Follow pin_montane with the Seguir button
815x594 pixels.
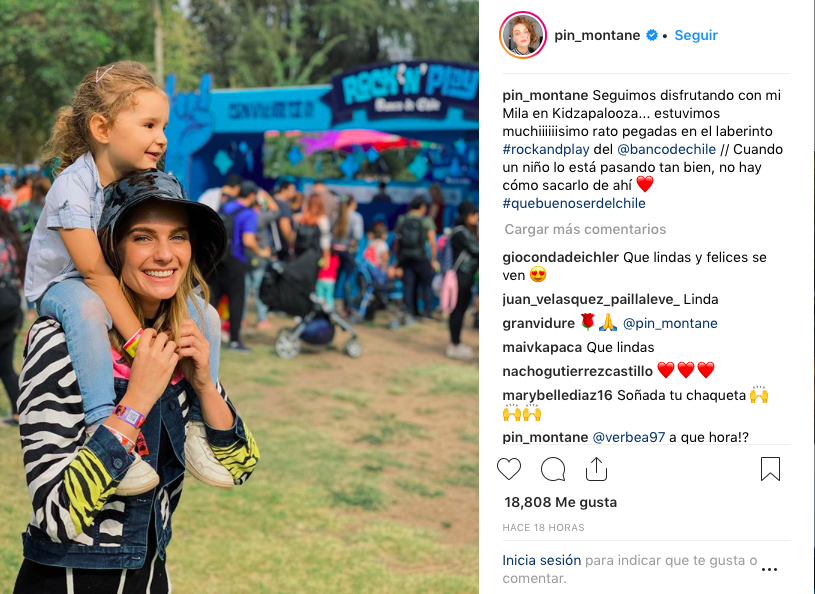(696, 35)
